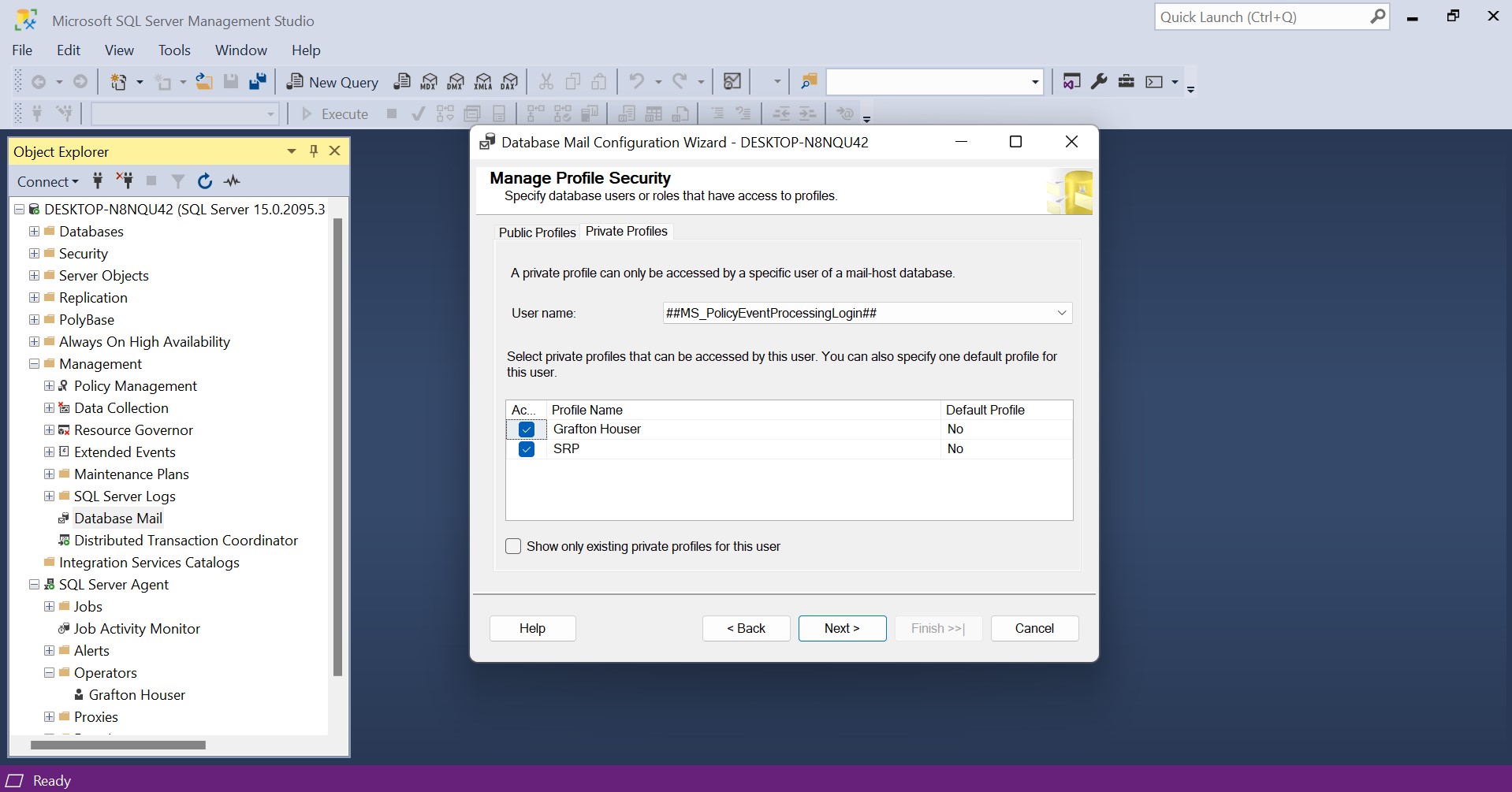Screen dimensions: 1512x792
Task: Enable Show only existing private profiles
Action: tap(513, 546)
